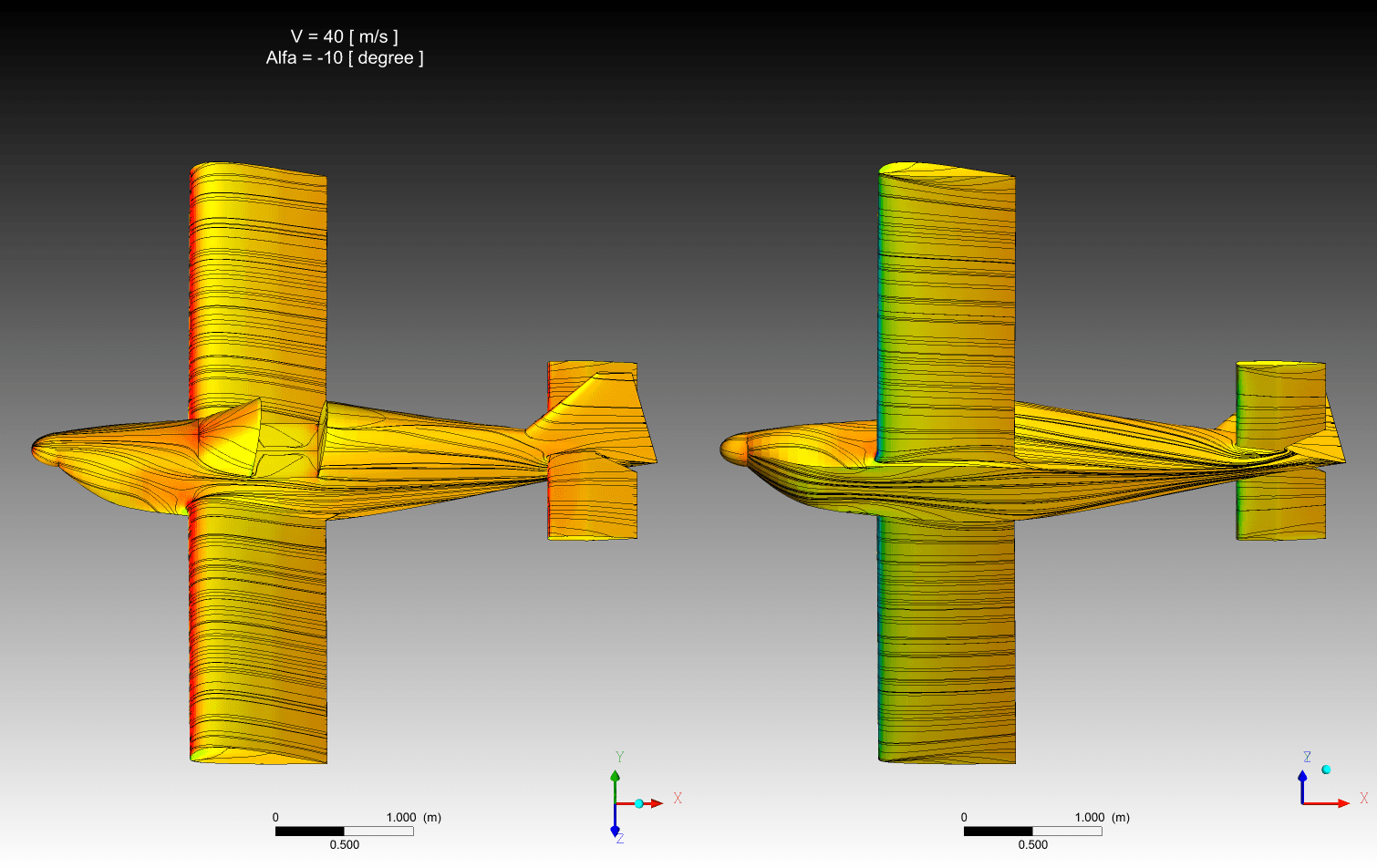This screenshot has height=868, width=1377.
Task: Select the 'Alfa = -10 [ degree ]' annotation
Action: click(344, 57)
